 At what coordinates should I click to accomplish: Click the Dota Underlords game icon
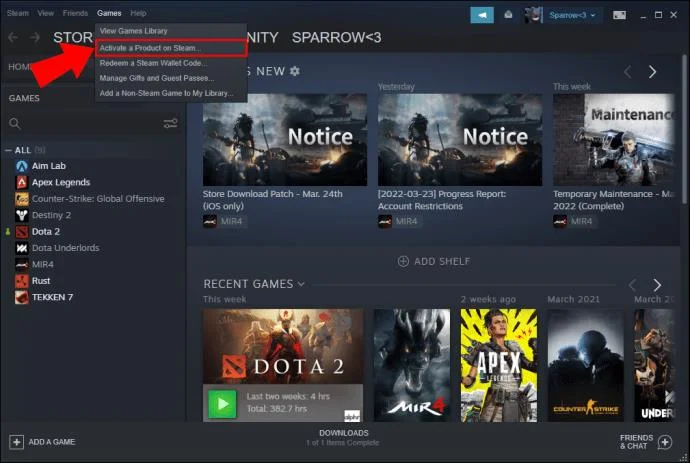pos(22,248)
